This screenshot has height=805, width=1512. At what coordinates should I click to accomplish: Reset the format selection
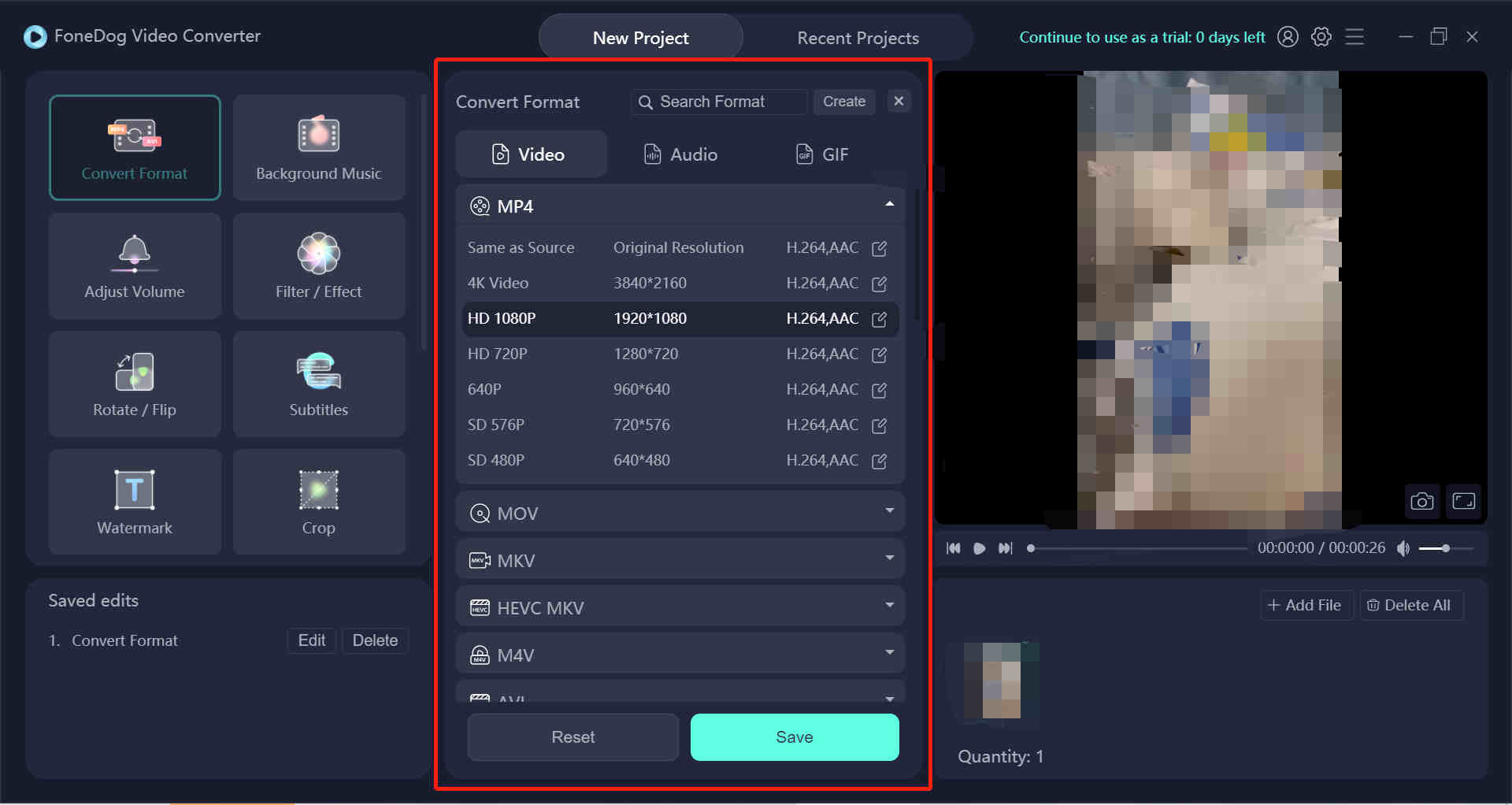click(573, 737)
